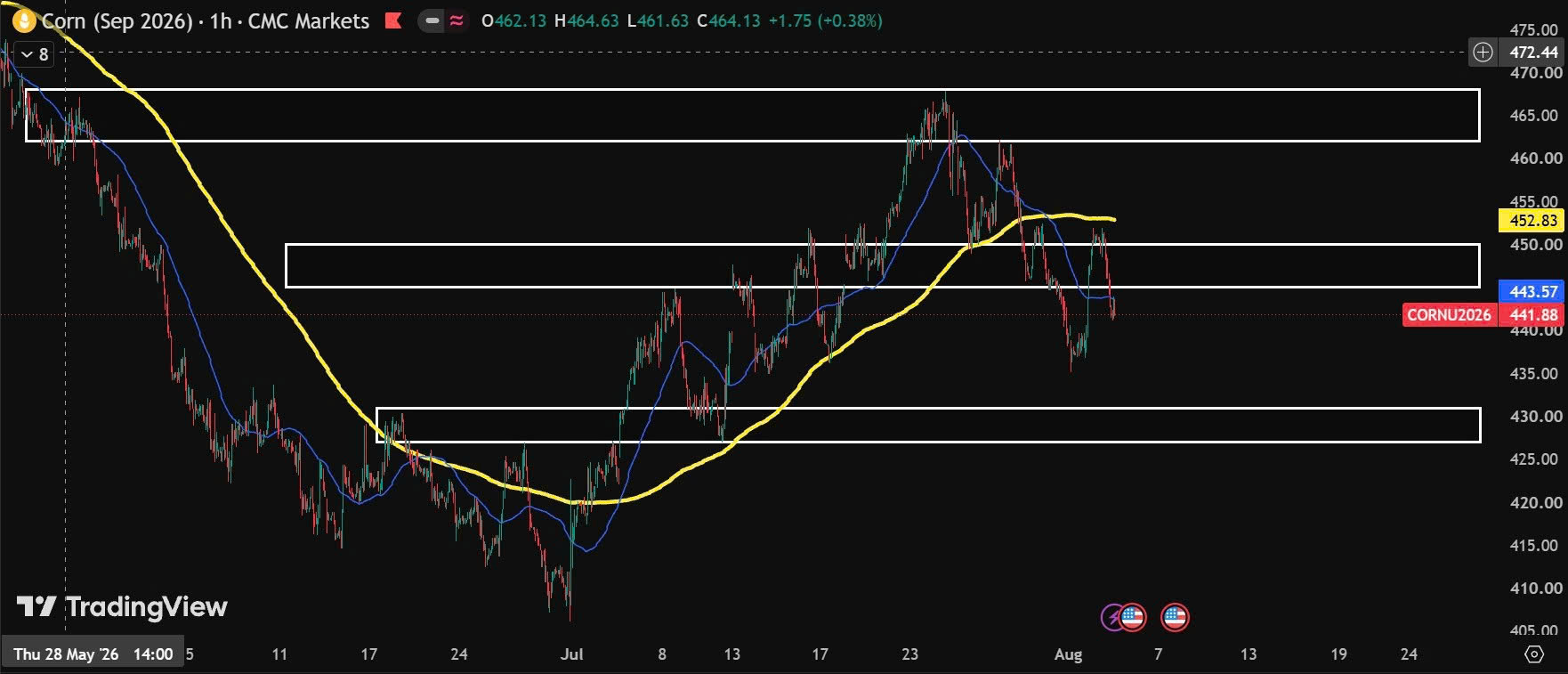This screenshot has height=674, width=1568.
Task: Click the 465.00 price scale label
Action: (x=1533, y=116)
